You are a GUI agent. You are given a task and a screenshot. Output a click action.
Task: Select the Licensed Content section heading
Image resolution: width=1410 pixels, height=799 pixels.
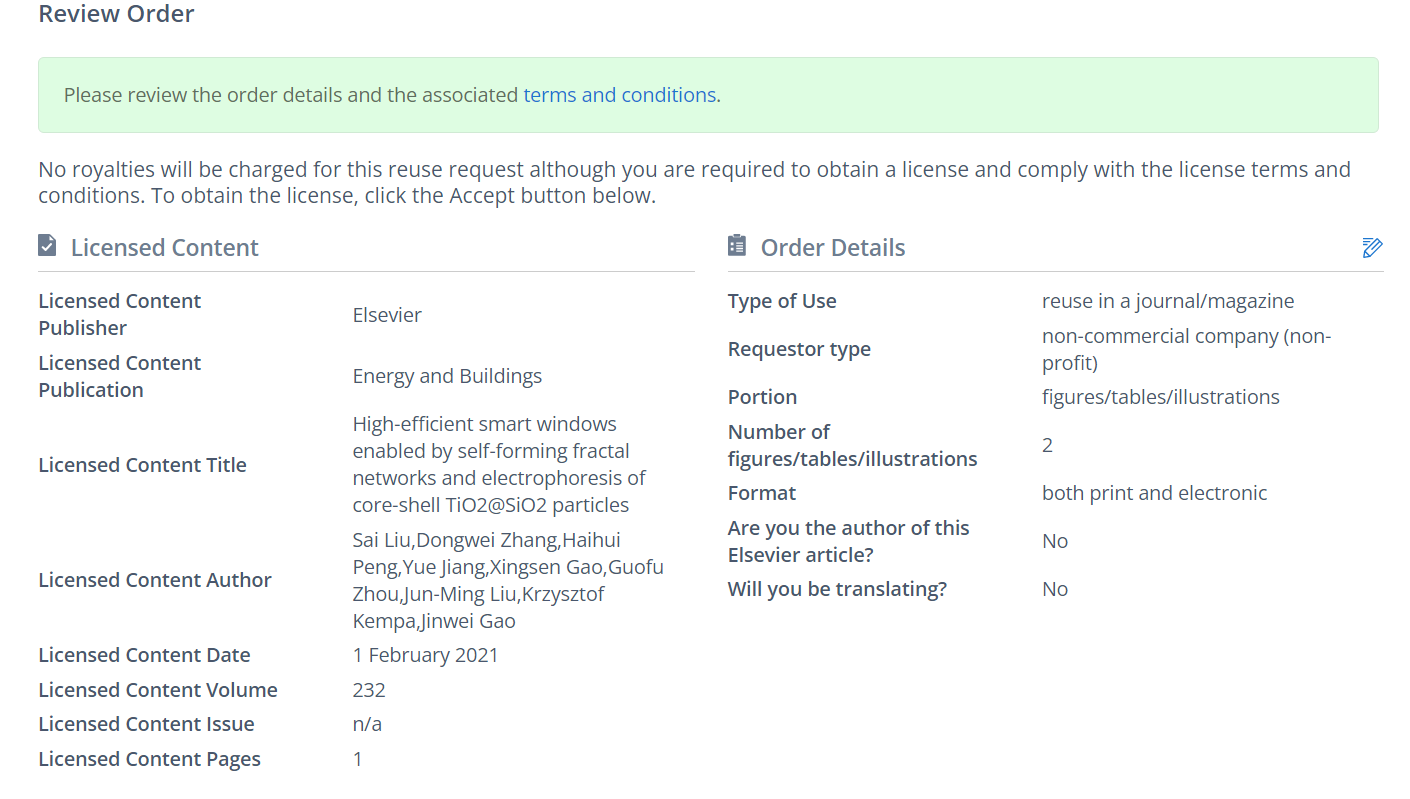164,248
